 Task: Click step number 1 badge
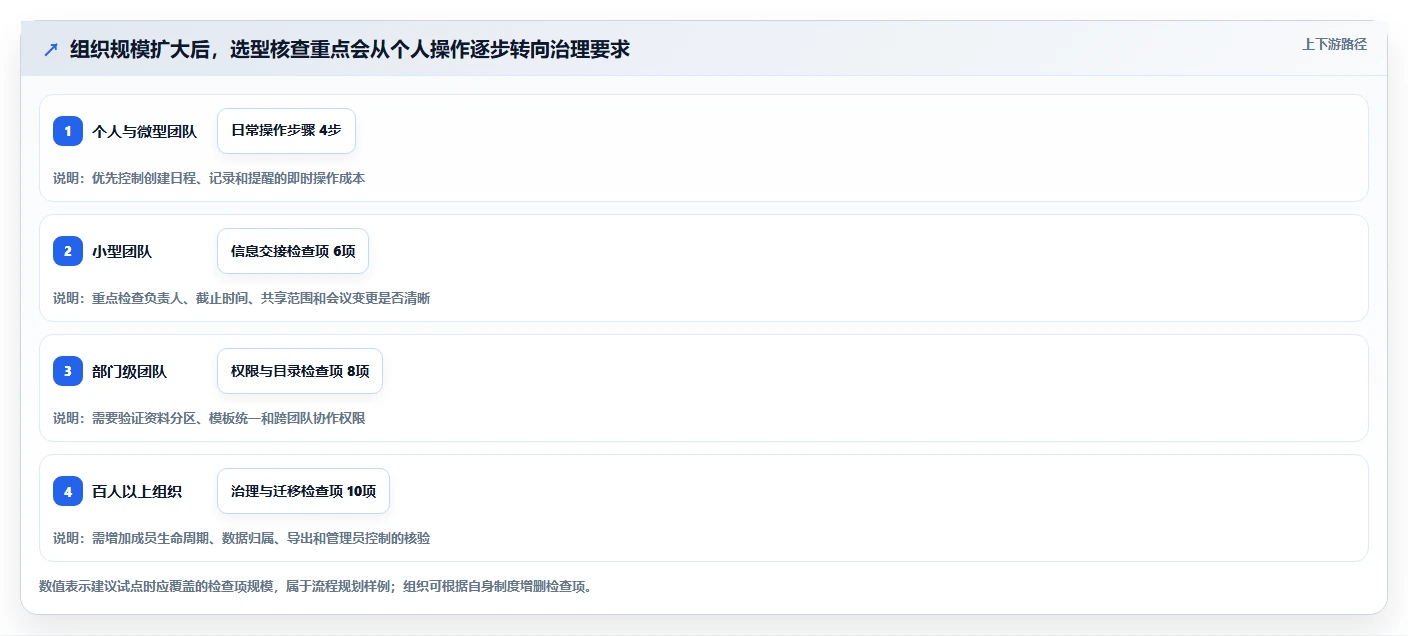(68, 131)
